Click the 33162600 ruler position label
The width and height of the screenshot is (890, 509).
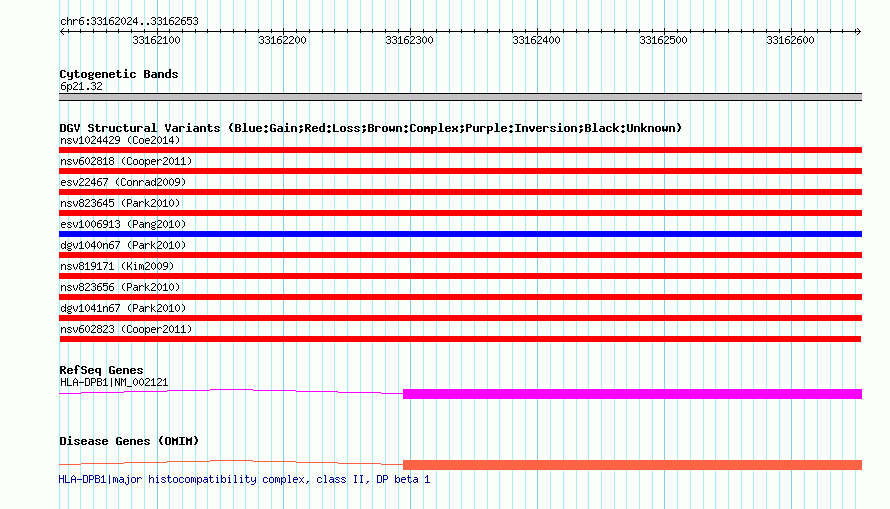coord(790,40)
